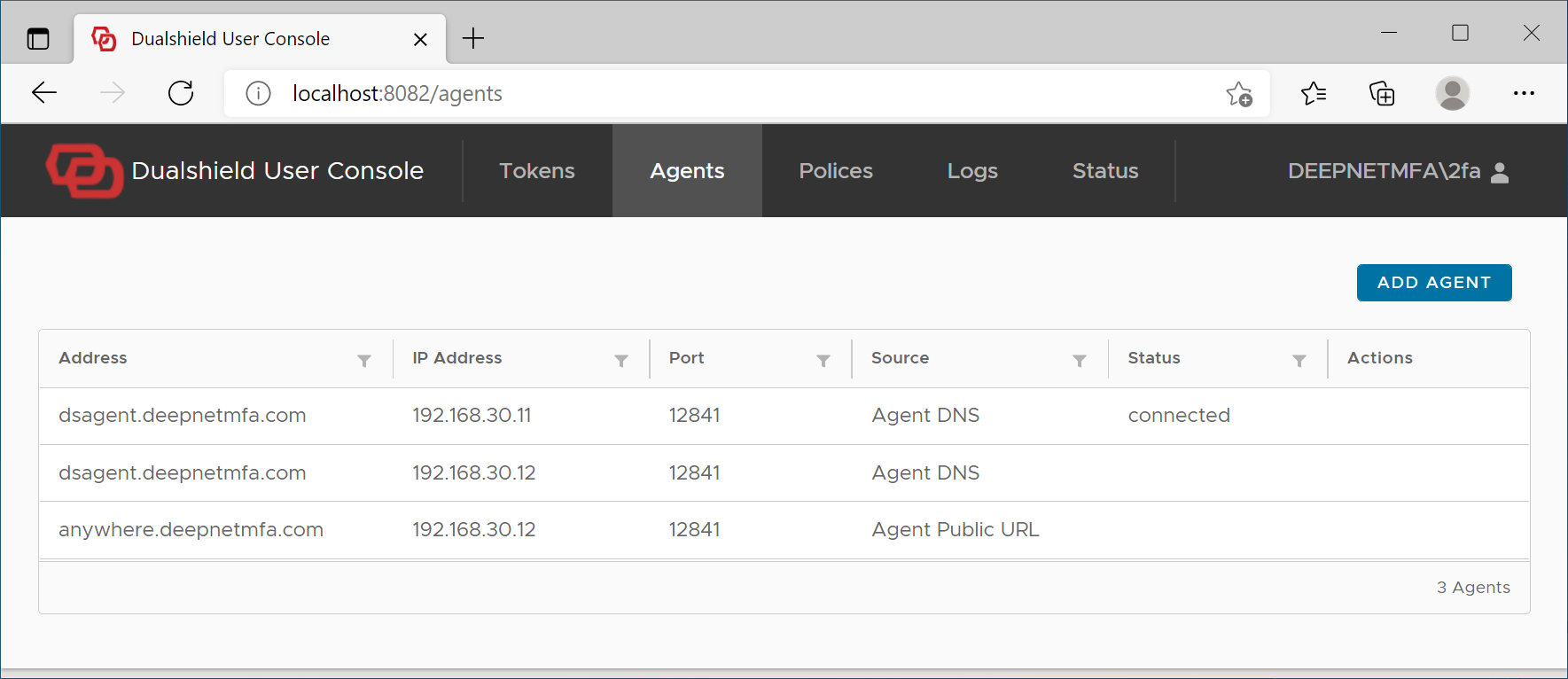View site information icon in address bar
Image resolution: width=1568 pixels, height=679 pixels.
[258, 93]
